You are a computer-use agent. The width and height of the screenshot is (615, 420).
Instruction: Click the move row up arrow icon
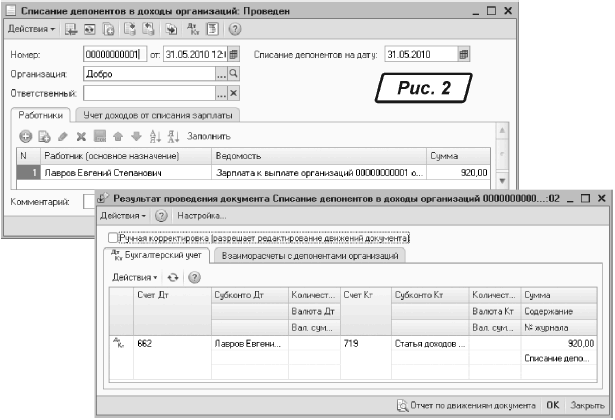point(117,135)
